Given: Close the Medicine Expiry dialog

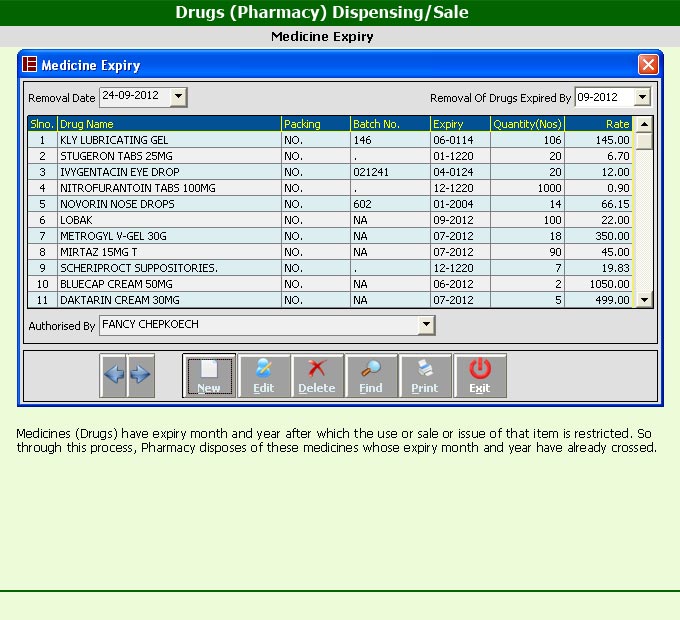Looking at the screenshot, I should [x=648, y=65].
